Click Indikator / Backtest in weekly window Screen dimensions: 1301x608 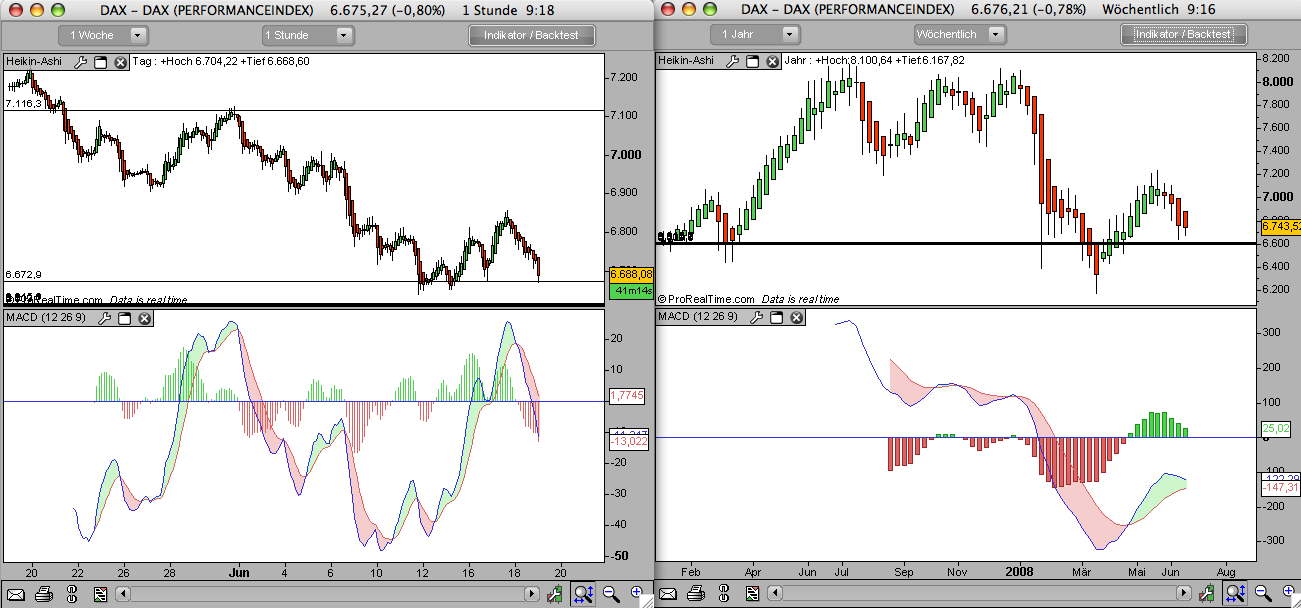(x=1184, y=34)
